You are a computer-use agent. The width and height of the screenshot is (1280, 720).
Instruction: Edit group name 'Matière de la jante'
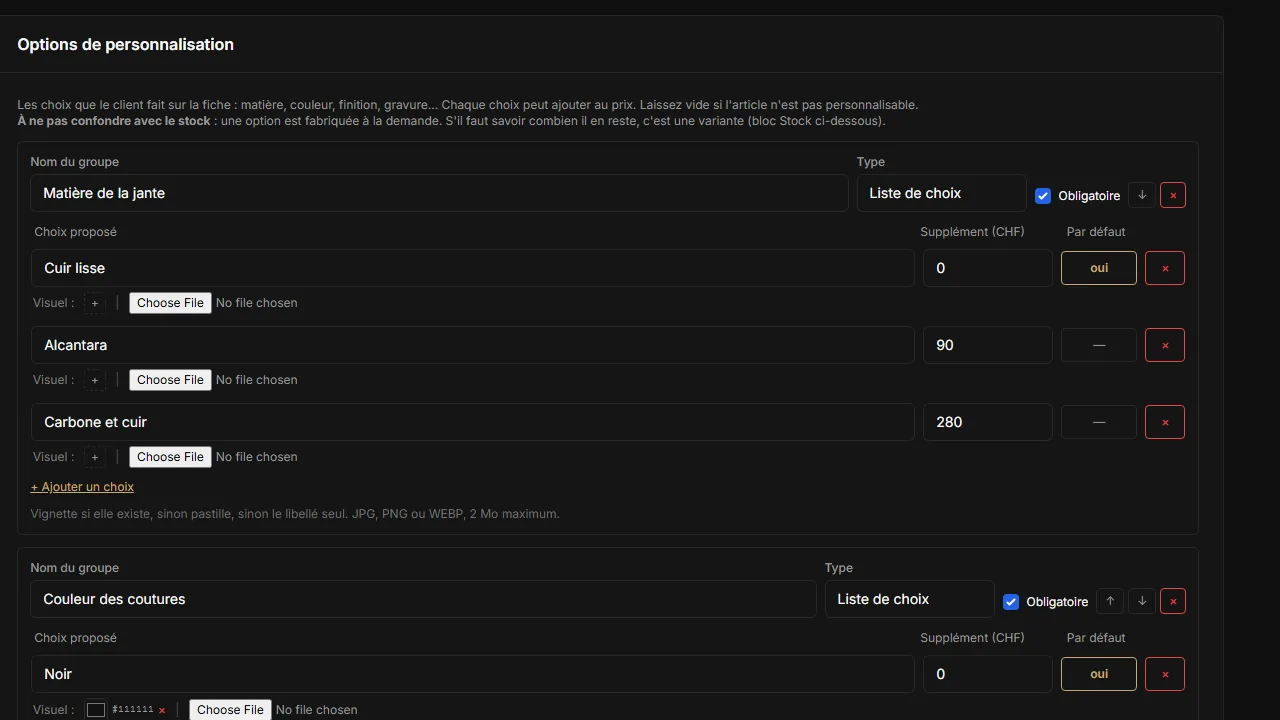coord(439,193)
